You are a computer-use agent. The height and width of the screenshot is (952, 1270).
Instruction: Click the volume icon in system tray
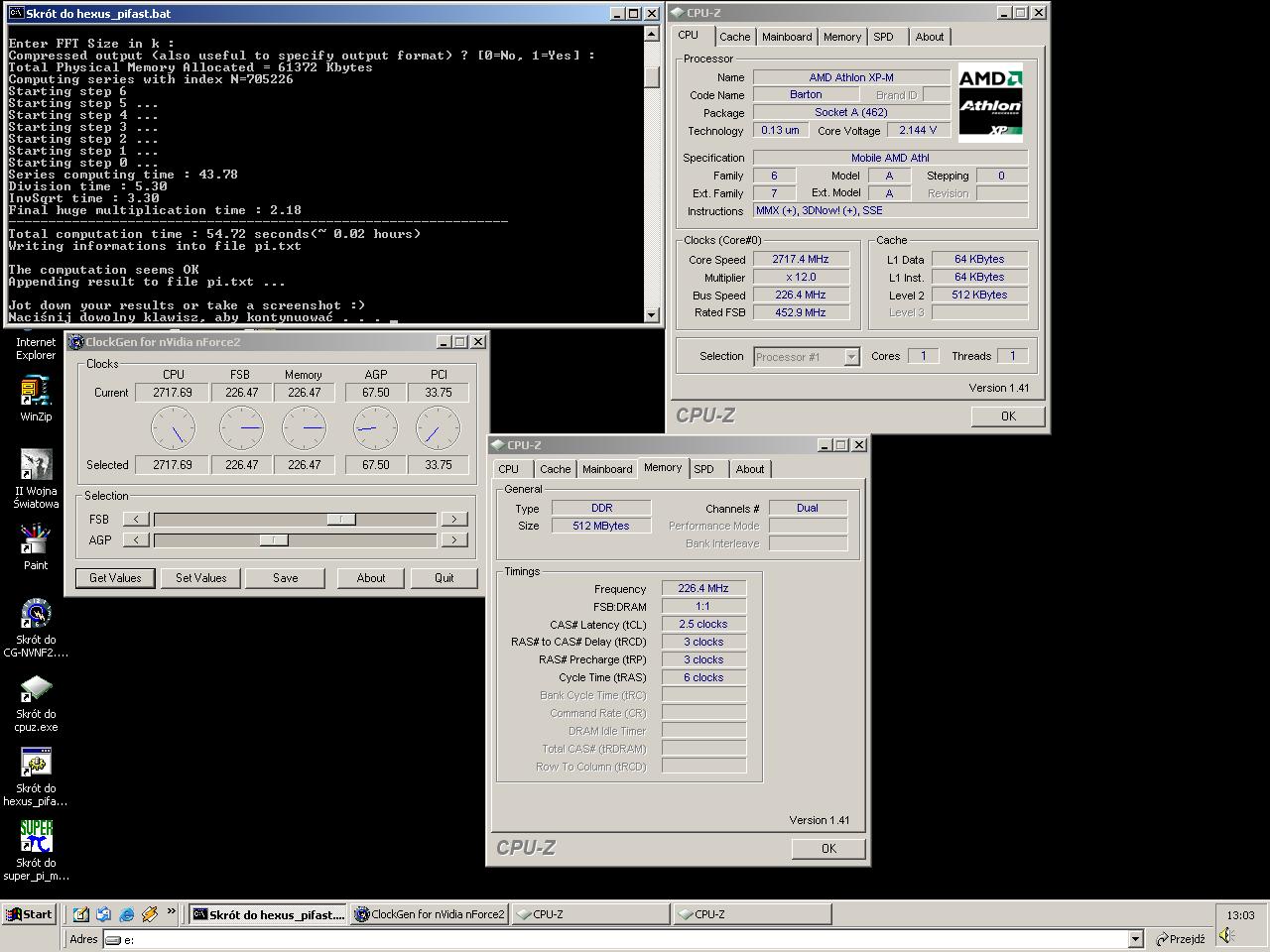click(1226, 935)
